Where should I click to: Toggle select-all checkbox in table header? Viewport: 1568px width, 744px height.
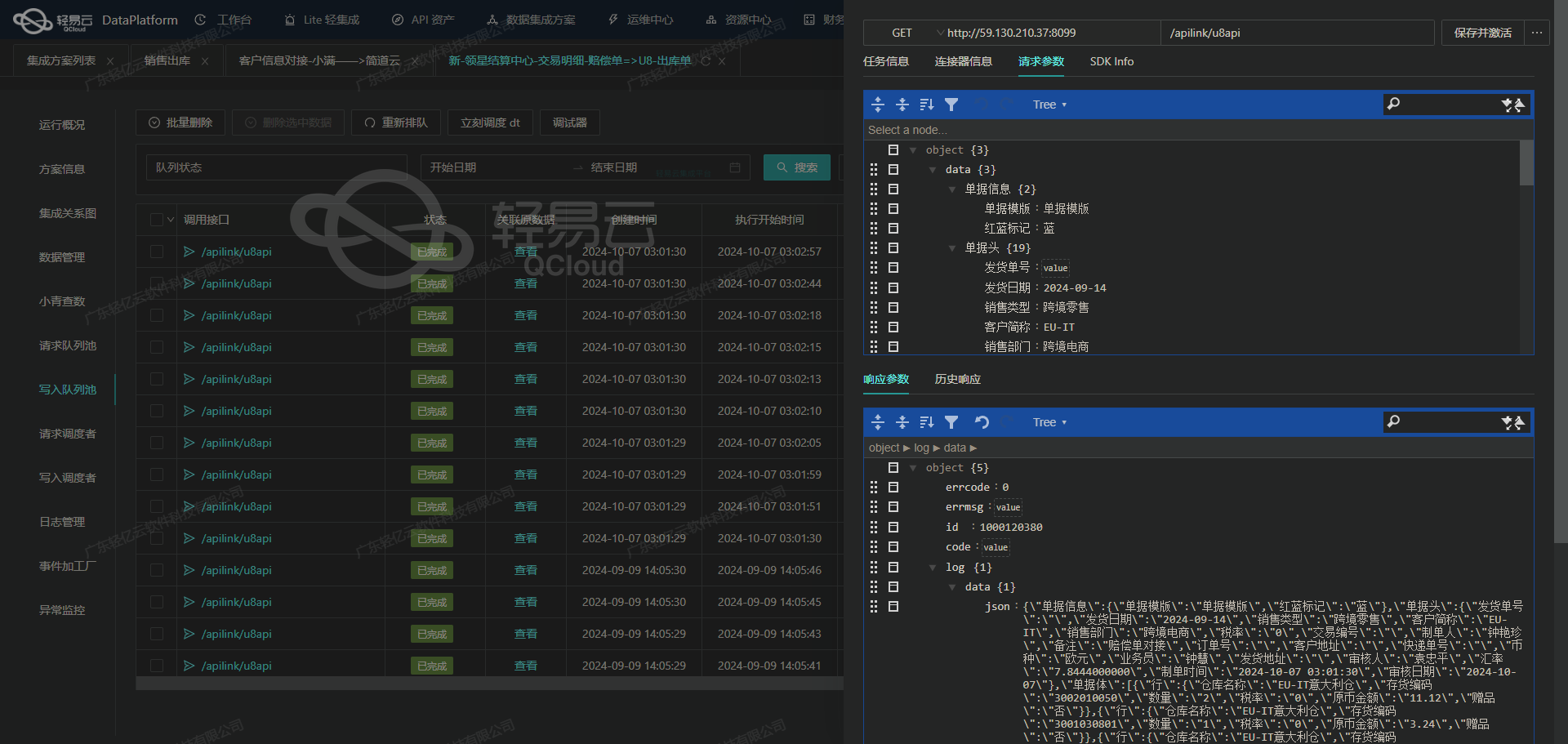coord(157,220)
